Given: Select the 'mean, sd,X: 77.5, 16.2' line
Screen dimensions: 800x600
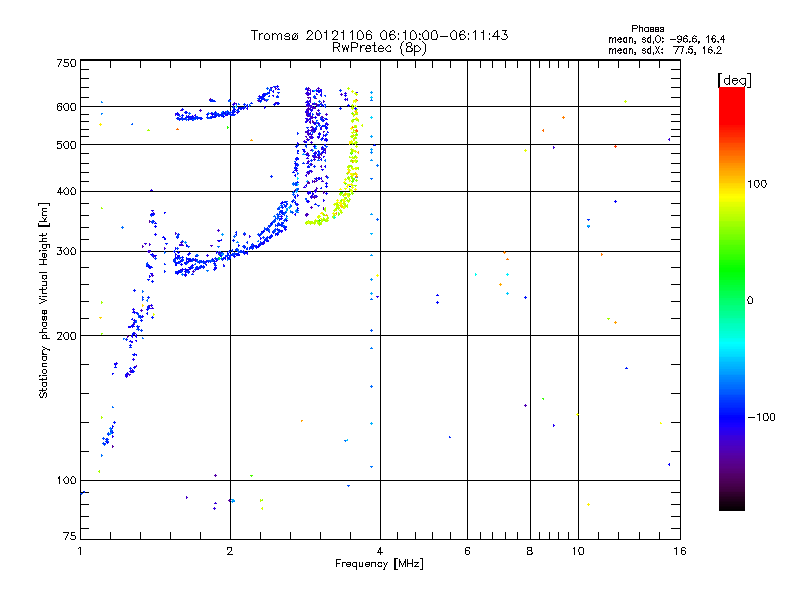Looking at the screenshot, I should coord(665,51).
